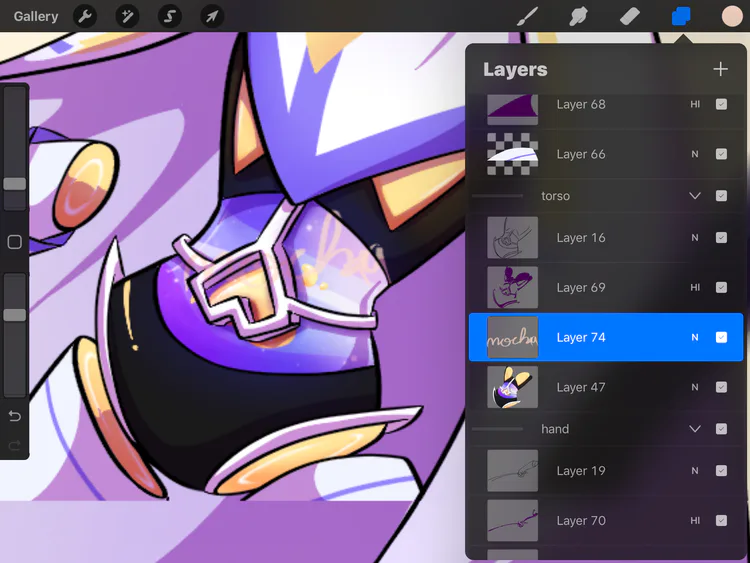Open blend mode N of Layer 47
This screenshot has width=750, height=563.
pyautogui.click(x=695, y=387)
